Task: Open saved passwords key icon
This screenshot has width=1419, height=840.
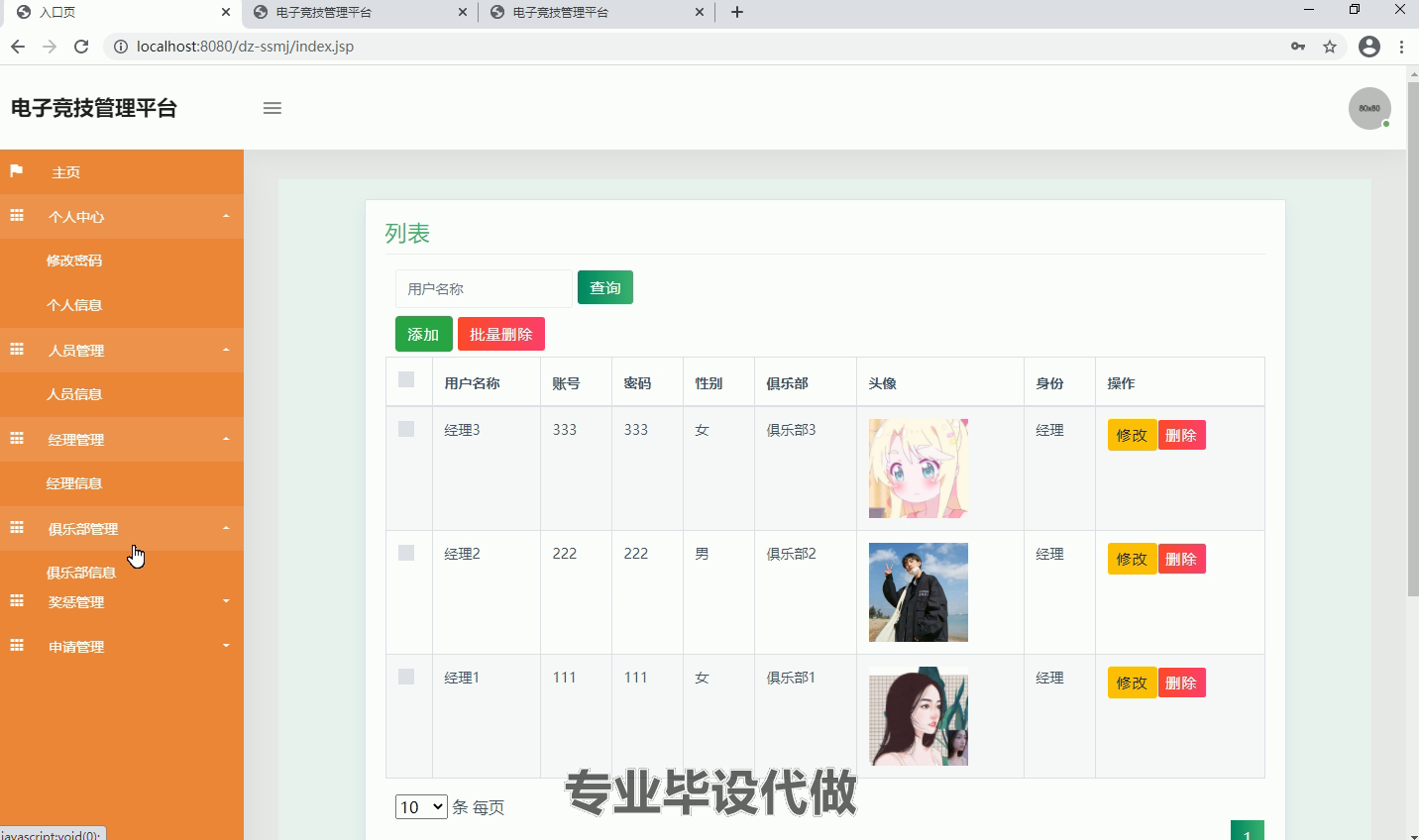Action: click(x=1298, y=47)
